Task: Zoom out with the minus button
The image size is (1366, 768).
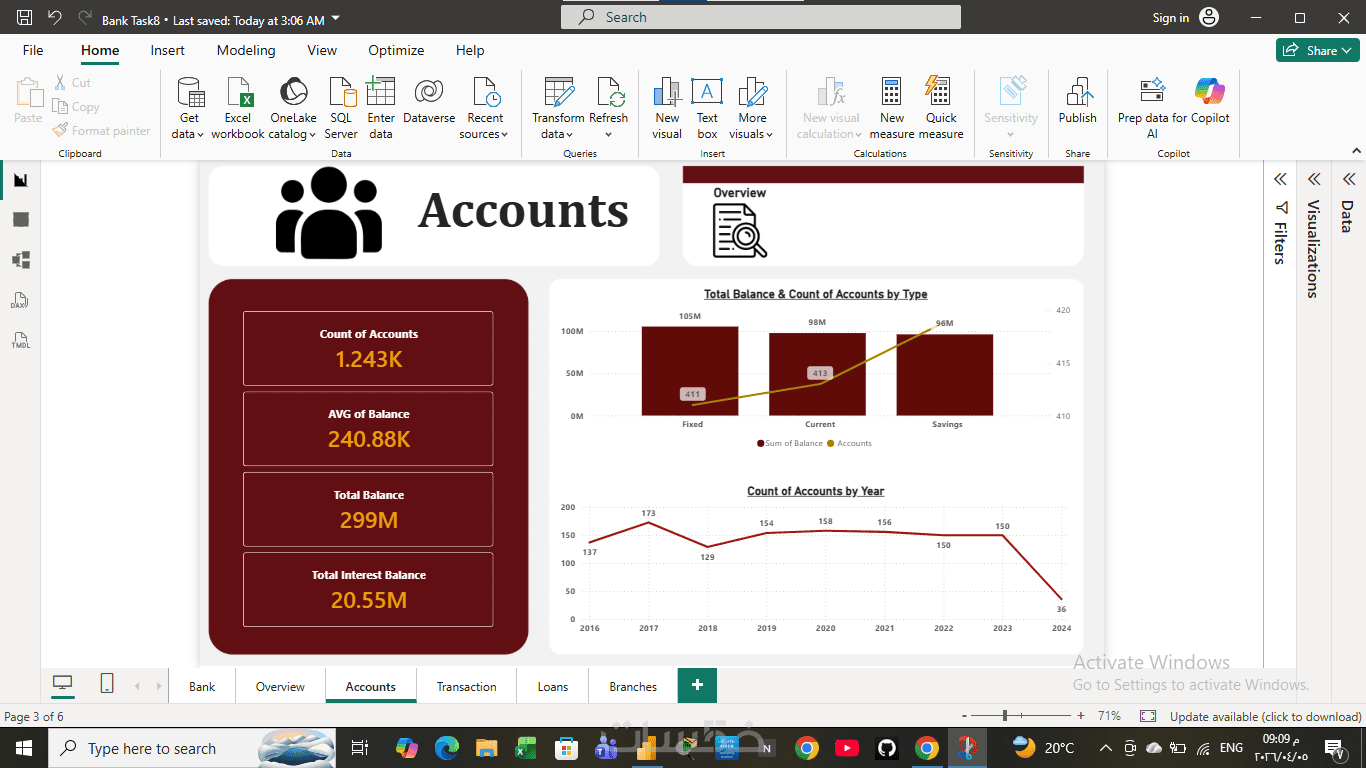Action: 964,716
